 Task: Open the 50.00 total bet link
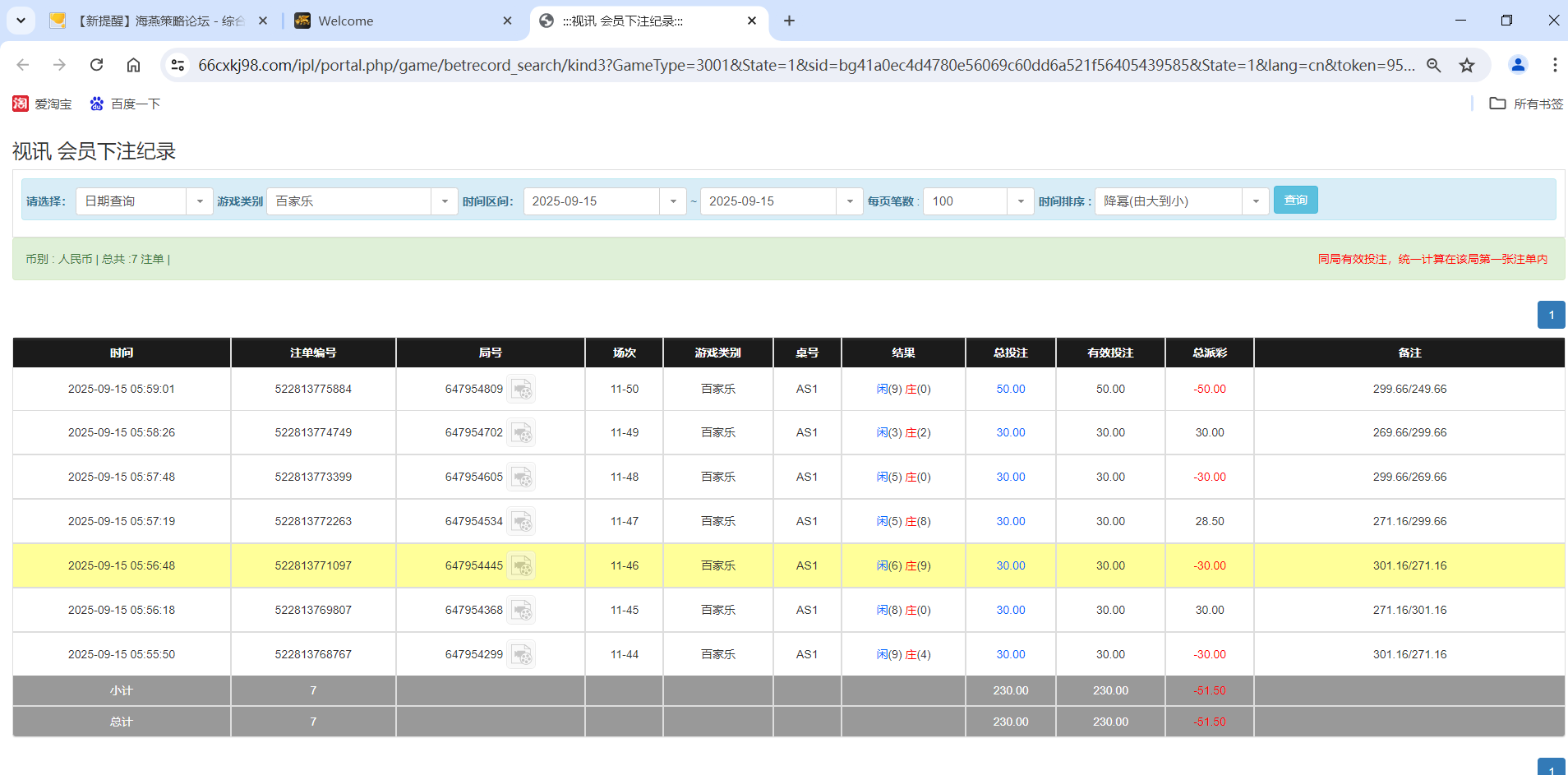[1010, 389]
